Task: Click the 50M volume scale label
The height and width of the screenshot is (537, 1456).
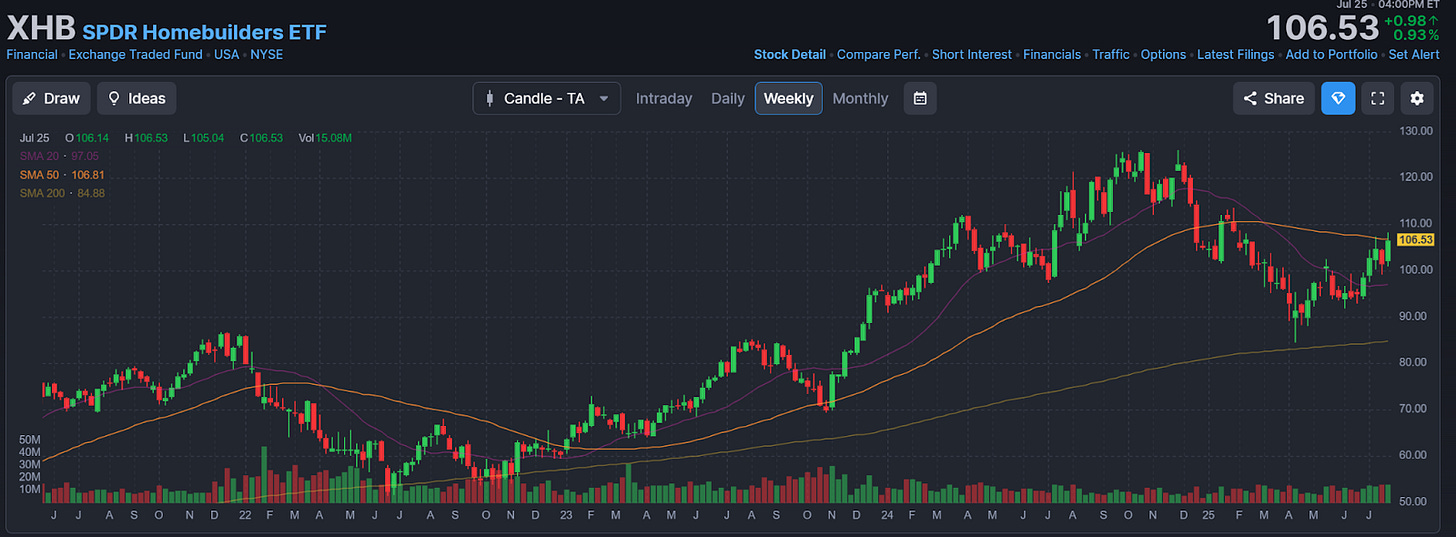Action: (30, 440)
